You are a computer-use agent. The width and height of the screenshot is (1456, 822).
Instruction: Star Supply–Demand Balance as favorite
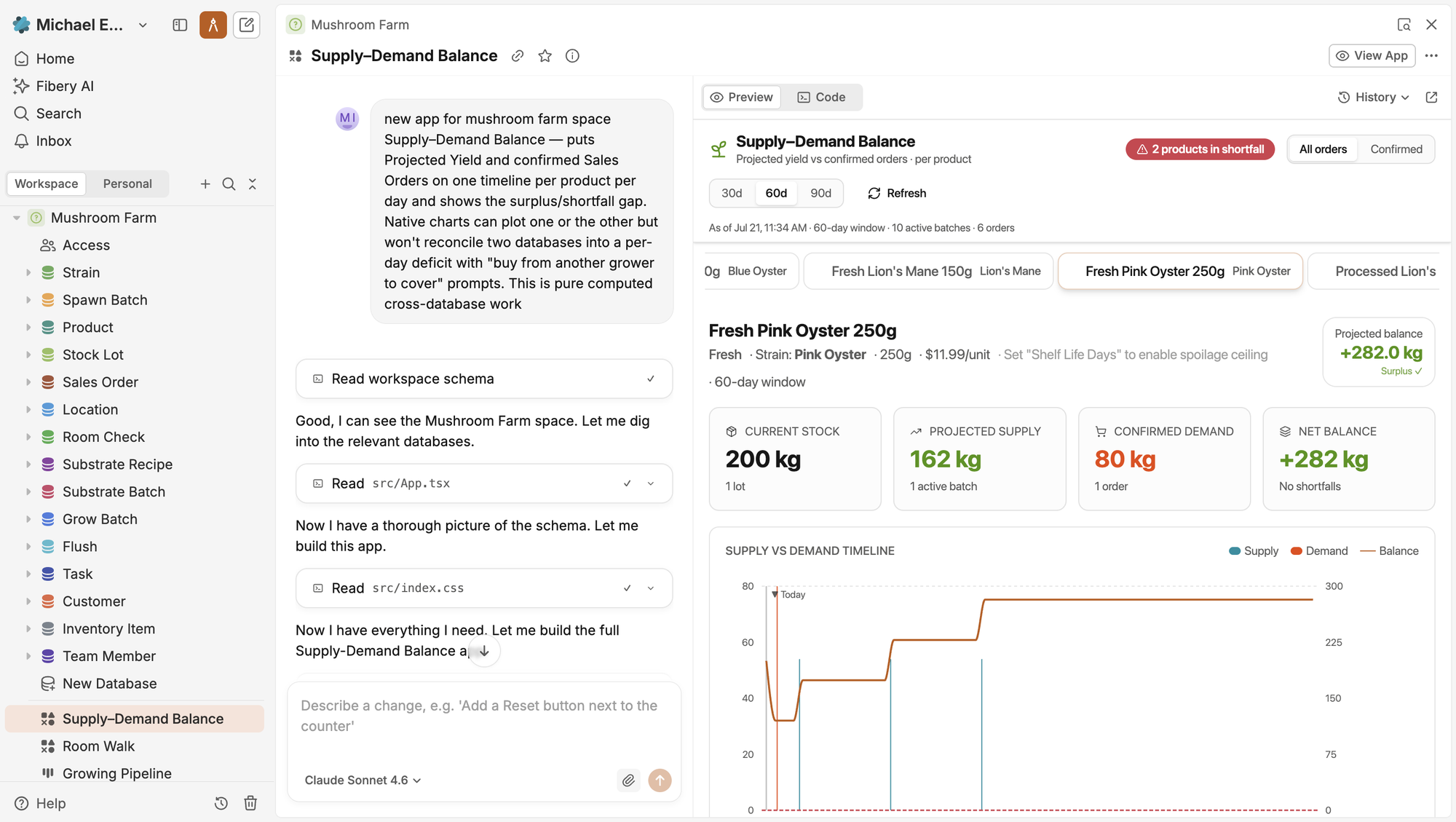(x=545, y=56)
